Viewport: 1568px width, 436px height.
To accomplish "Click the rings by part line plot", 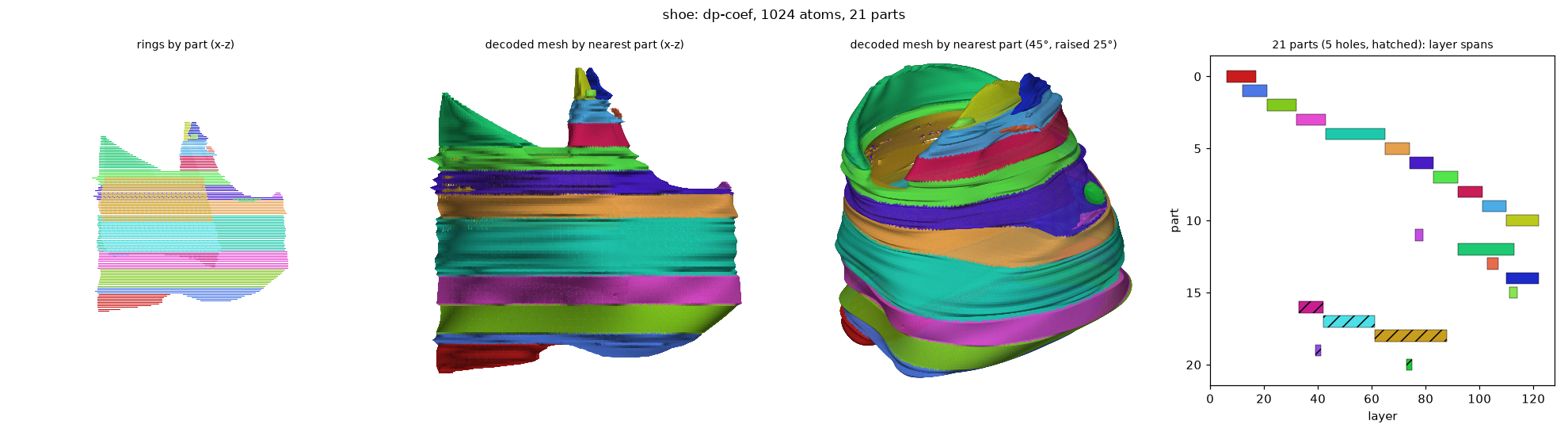I will pos(190,216).
